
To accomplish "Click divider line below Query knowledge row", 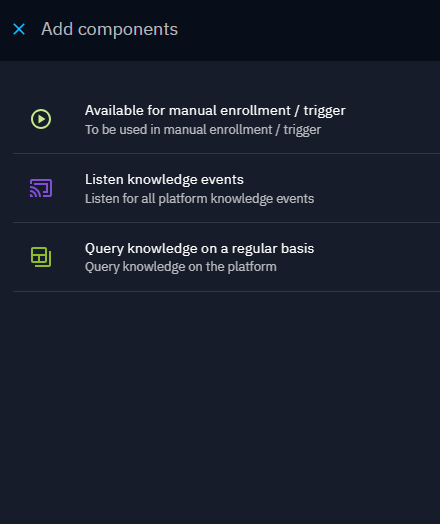I will 226,291.
